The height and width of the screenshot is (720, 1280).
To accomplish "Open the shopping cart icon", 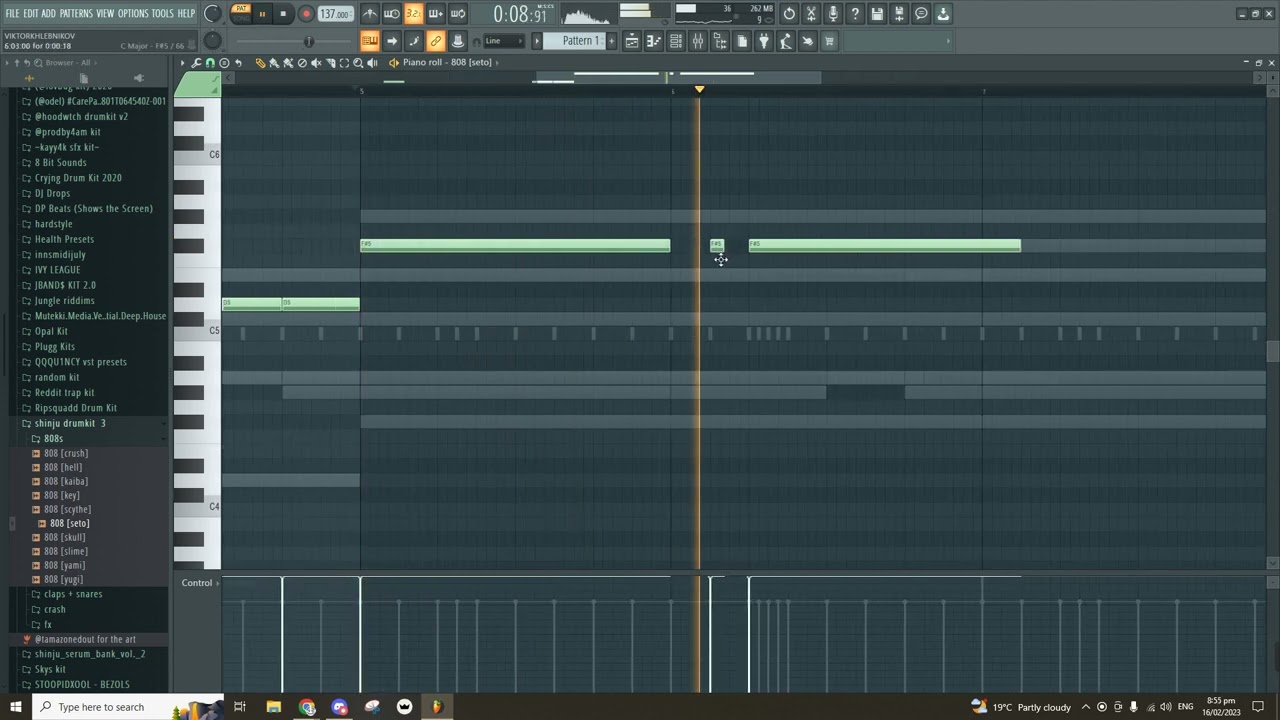I will tap(829, 41).
